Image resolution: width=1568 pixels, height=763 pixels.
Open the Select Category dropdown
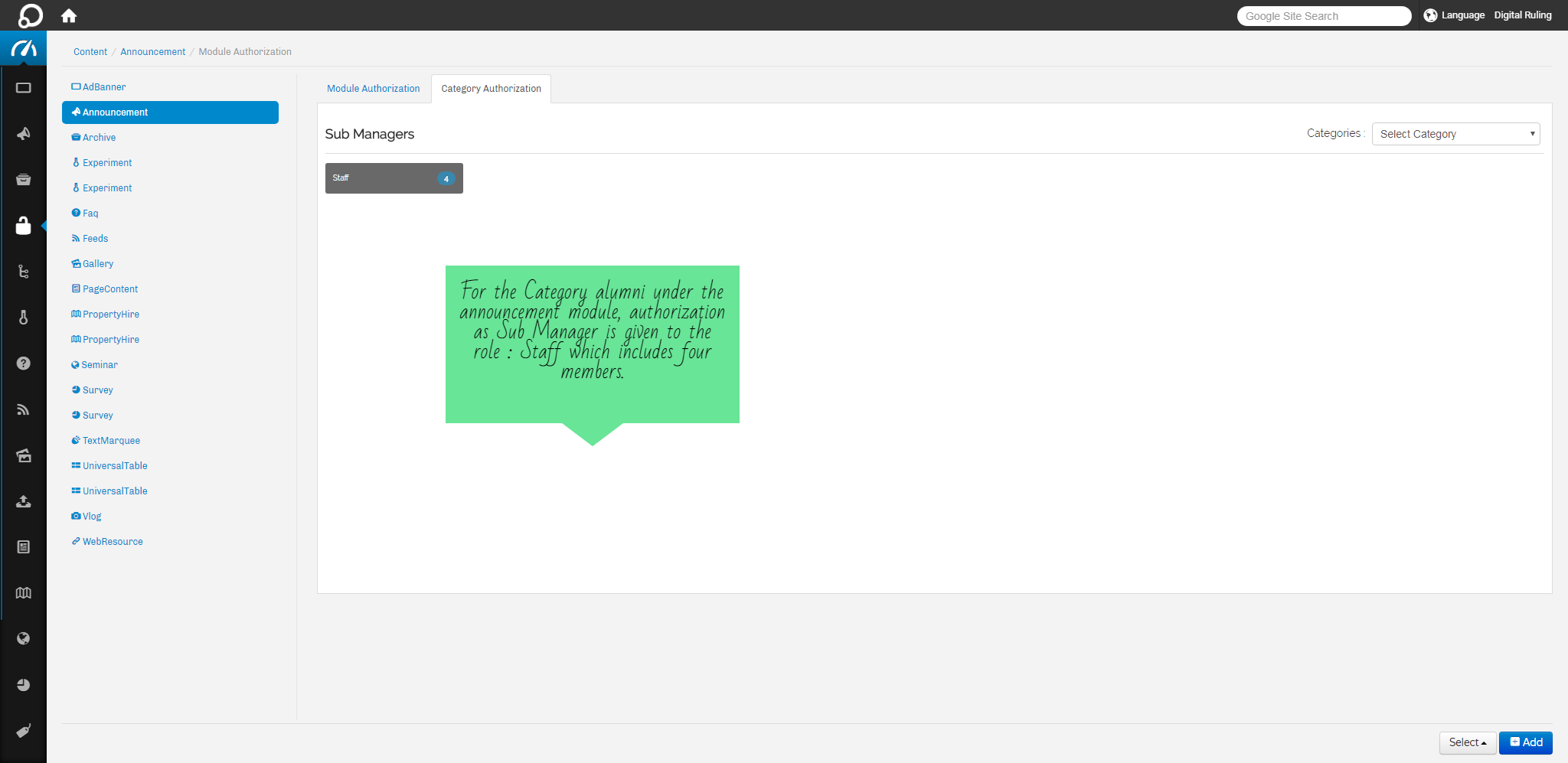[x=1455, y=134]
